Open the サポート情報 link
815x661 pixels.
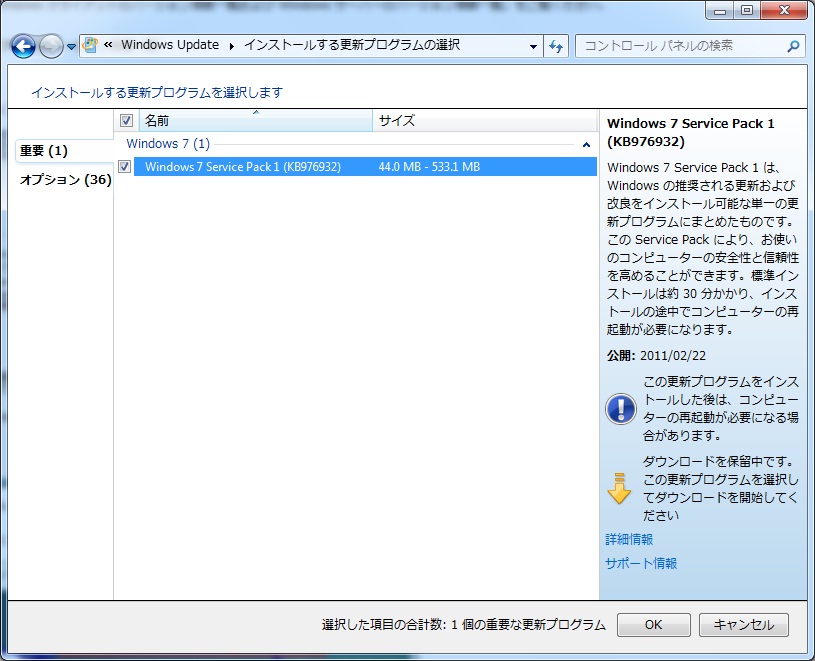pos(641,563)
